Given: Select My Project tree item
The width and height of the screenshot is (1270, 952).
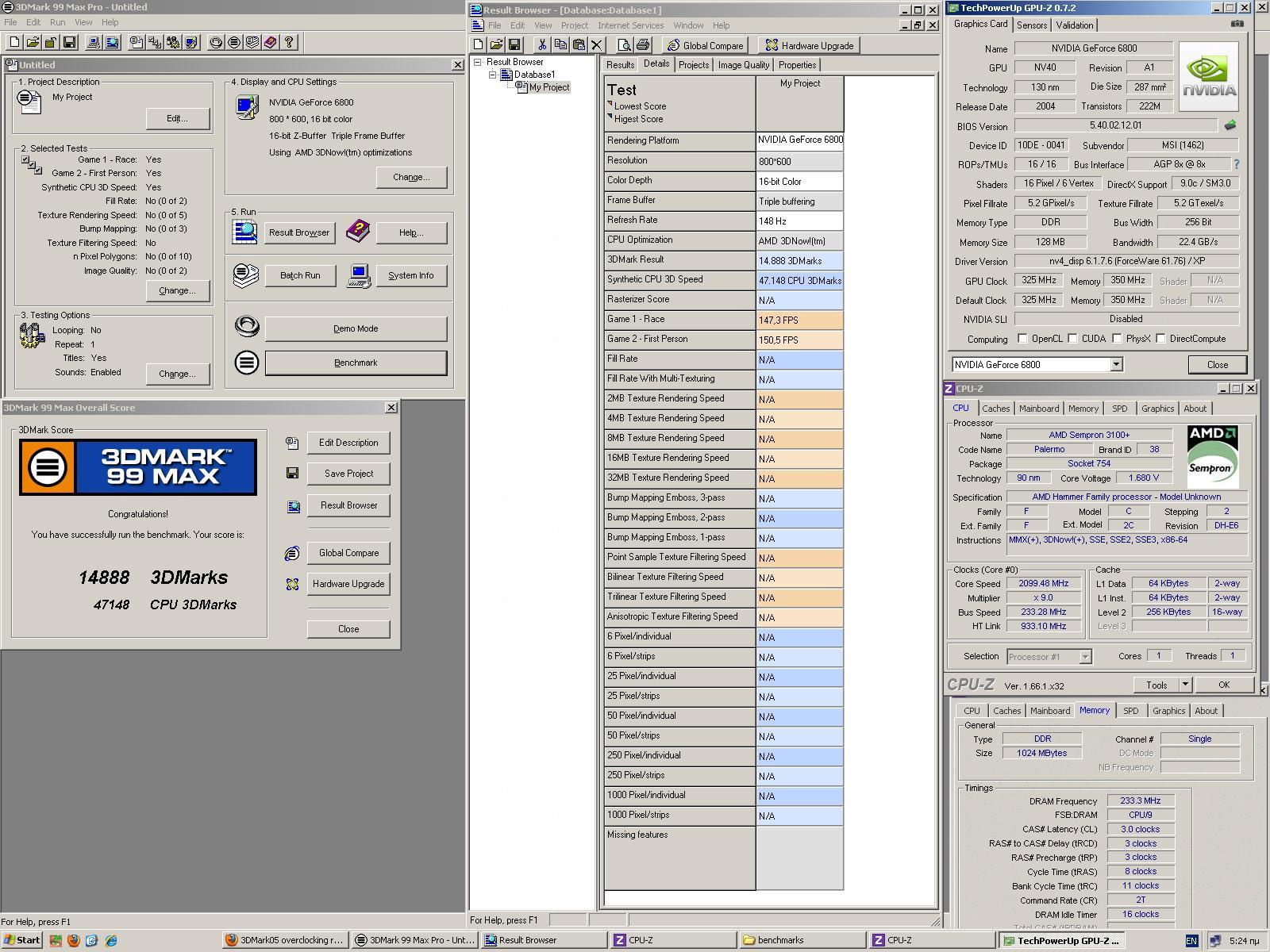Looking at the screenshot, I should tap(549, 87).
